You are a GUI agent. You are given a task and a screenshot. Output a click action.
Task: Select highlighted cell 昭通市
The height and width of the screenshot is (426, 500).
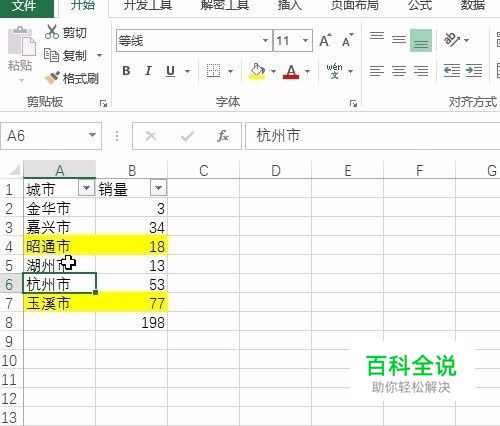60,246
